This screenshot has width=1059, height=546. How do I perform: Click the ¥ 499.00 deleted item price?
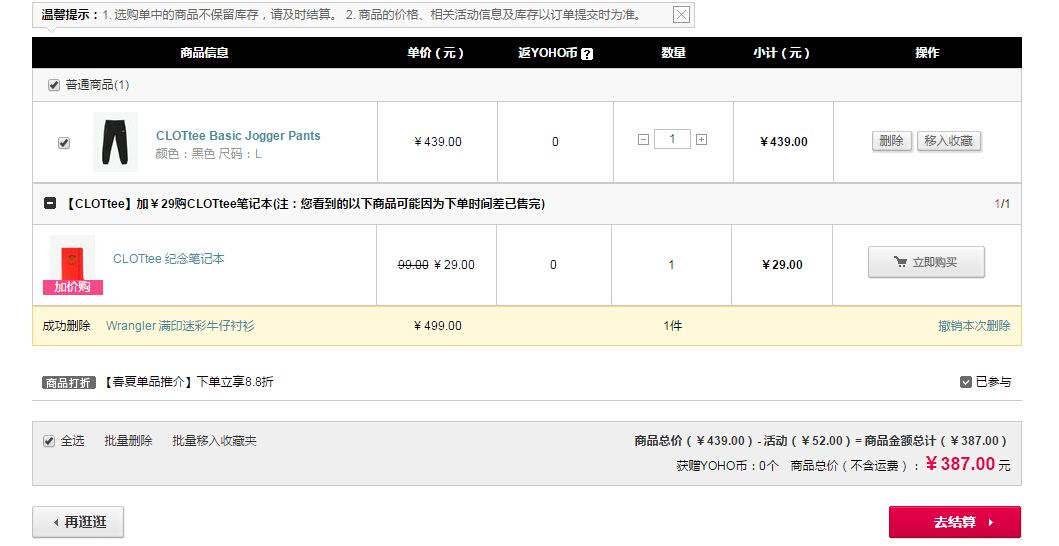click(x=438, y=326)
